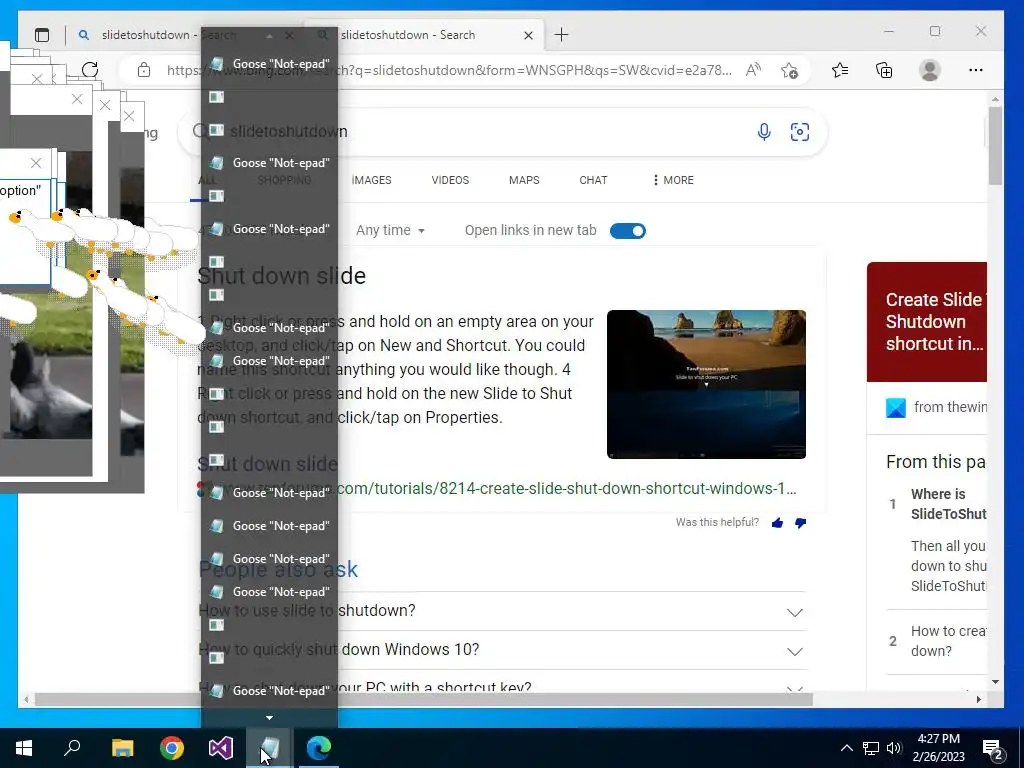Viewport: 1024px width, 768px height.
Task: Select the second slidetoshutdown browser tab
Action: [424, 35]
